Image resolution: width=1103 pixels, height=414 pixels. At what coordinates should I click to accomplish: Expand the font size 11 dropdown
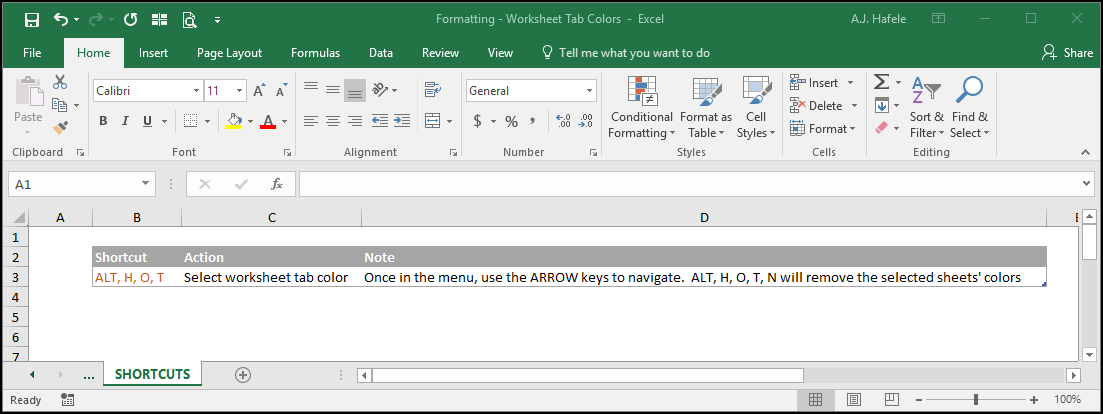pyautogui.click(x=240, y=91)
